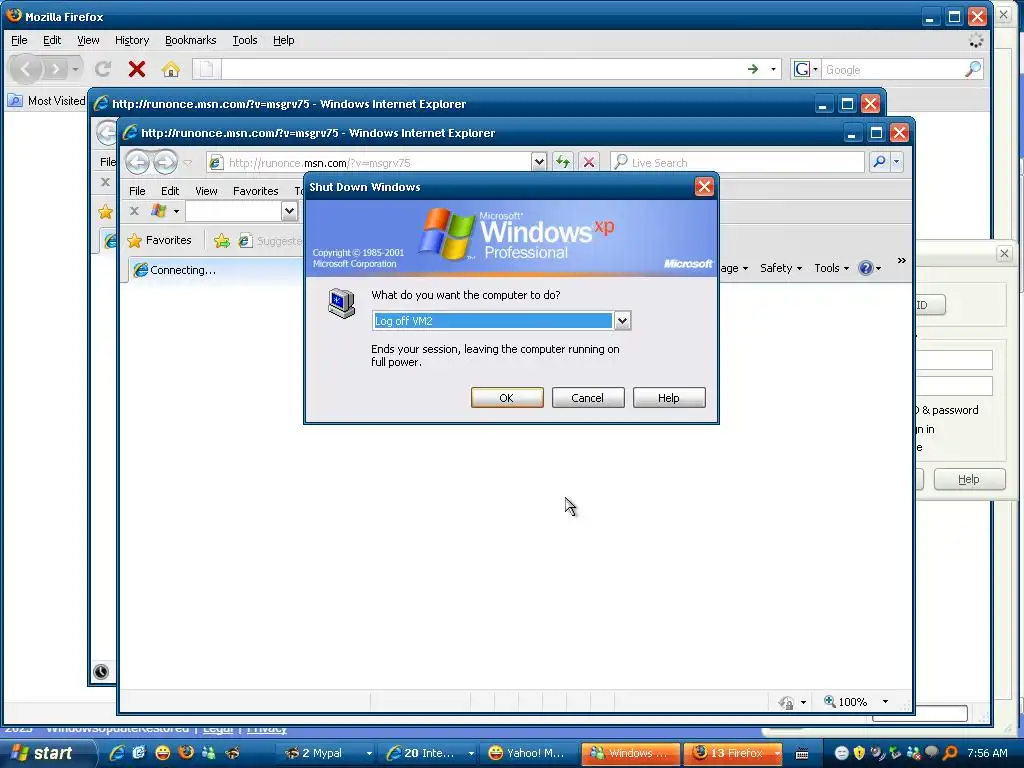Image resolution: width=1024 pixels, height=768 pixels.
Task: Click Firefox green Go arrow
Action: [x=753, y=69]
